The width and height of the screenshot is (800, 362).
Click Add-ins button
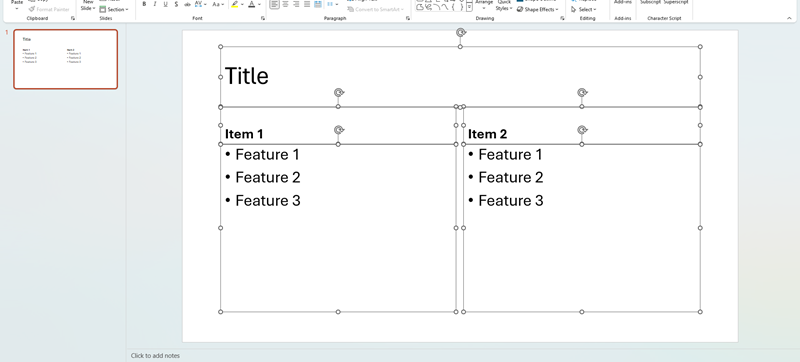pos(622,3)
